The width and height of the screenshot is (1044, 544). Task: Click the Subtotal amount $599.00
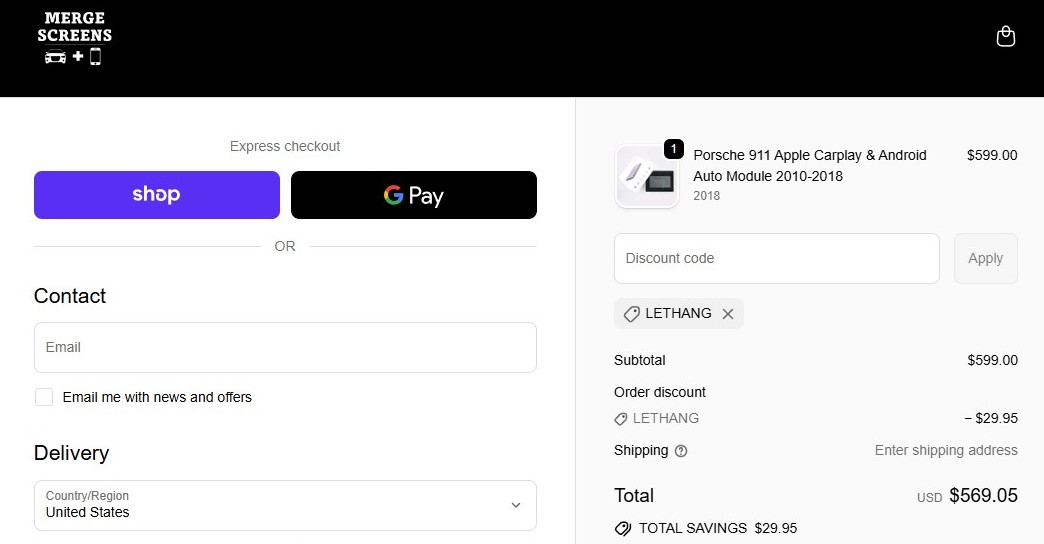click(x=992, y=360)
